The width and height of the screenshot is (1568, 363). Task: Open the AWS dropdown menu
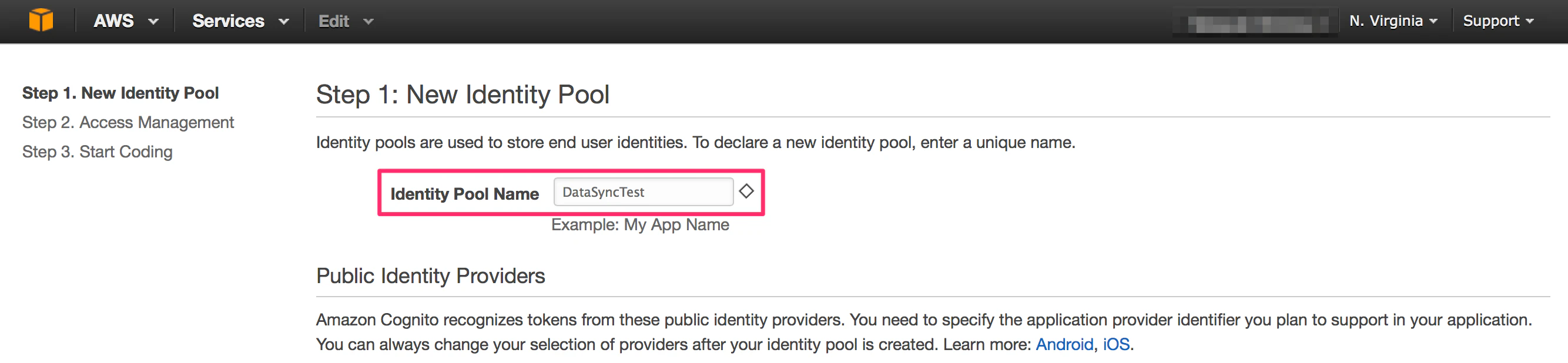point(125,21)
